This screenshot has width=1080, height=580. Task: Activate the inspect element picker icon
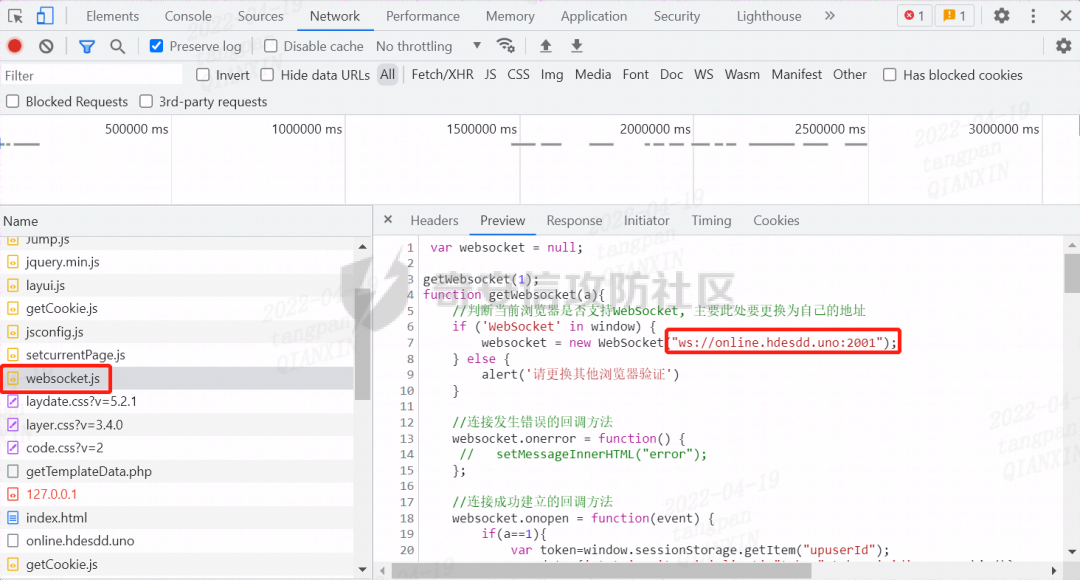click(15, 15)
